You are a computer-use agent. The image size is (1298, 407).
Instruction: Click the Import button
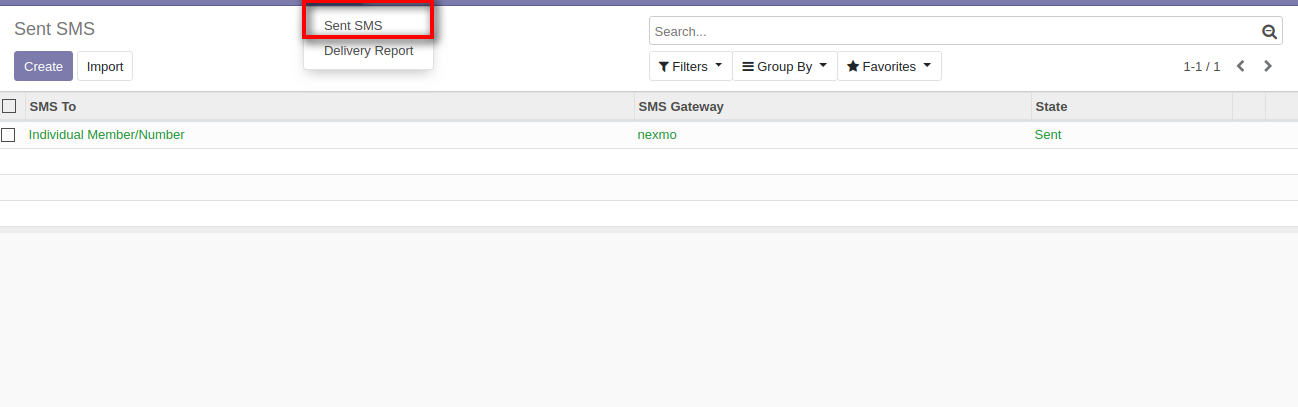coord(105,67)
